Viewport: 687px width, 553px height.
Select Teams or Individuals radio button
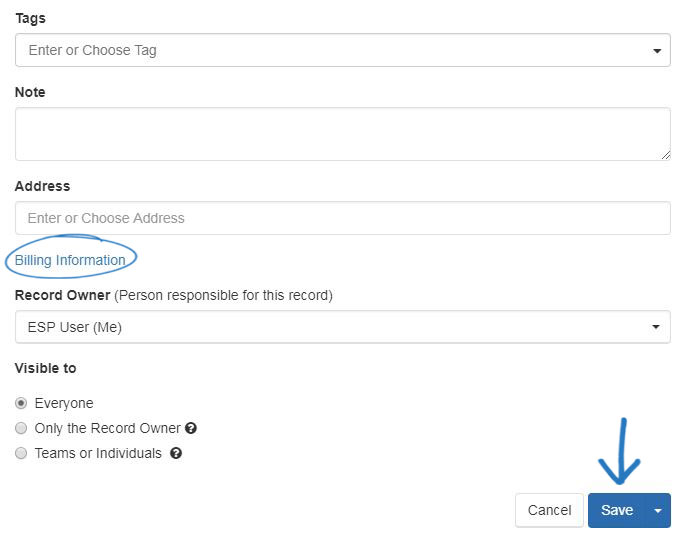[21, 453]
